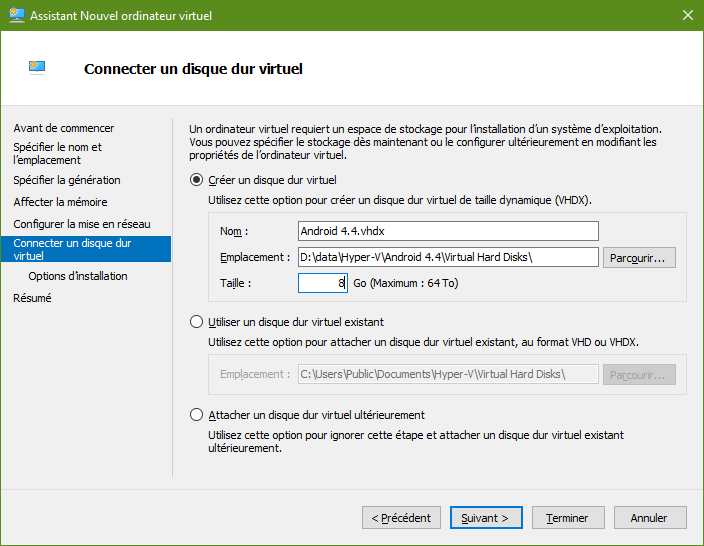The image size is (704, 546).
Task: Open the Options d'installation step
Action: coord(78,276)
